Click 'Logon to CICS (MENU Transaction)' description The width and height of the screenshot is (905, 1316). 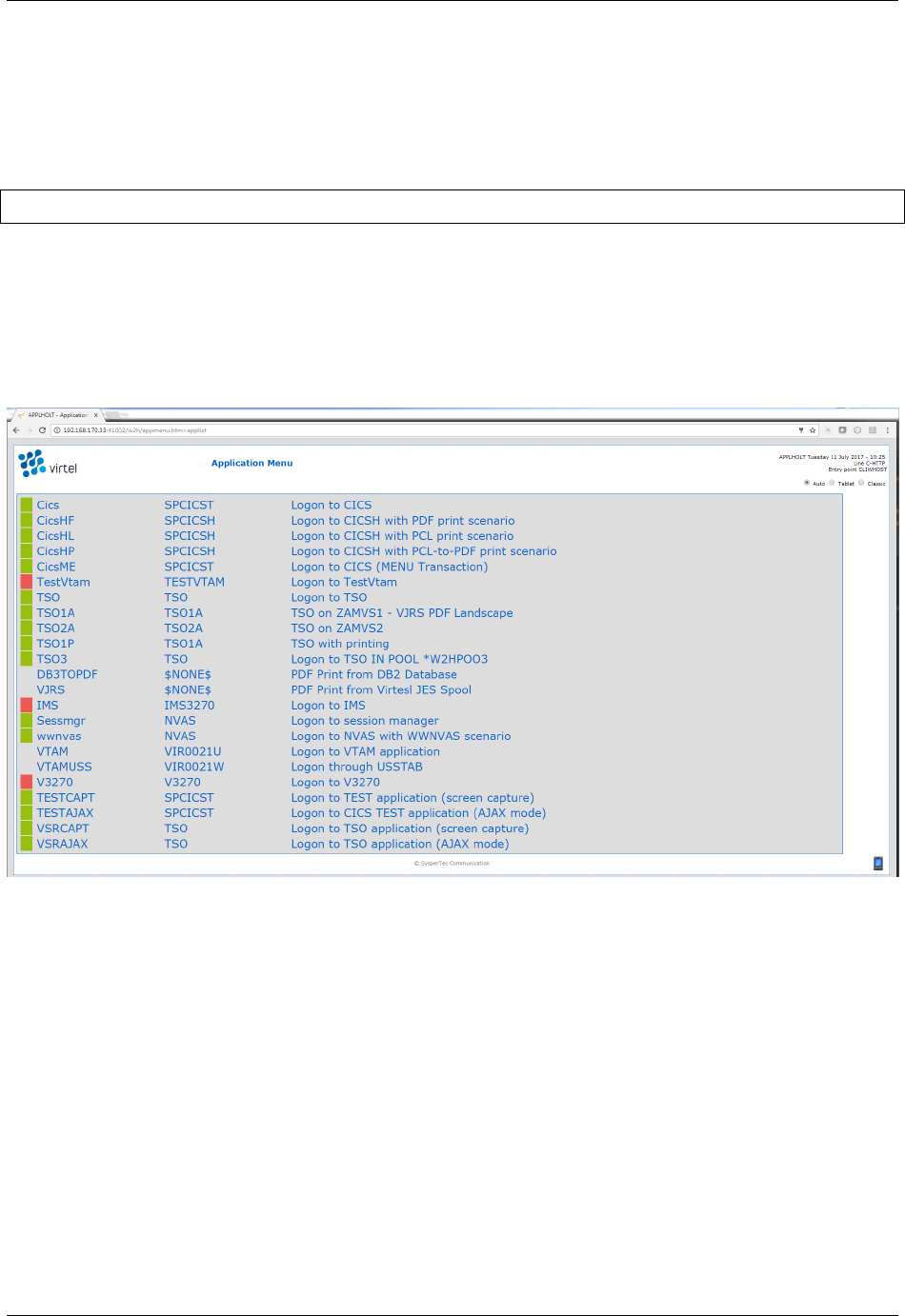[390, 567]
